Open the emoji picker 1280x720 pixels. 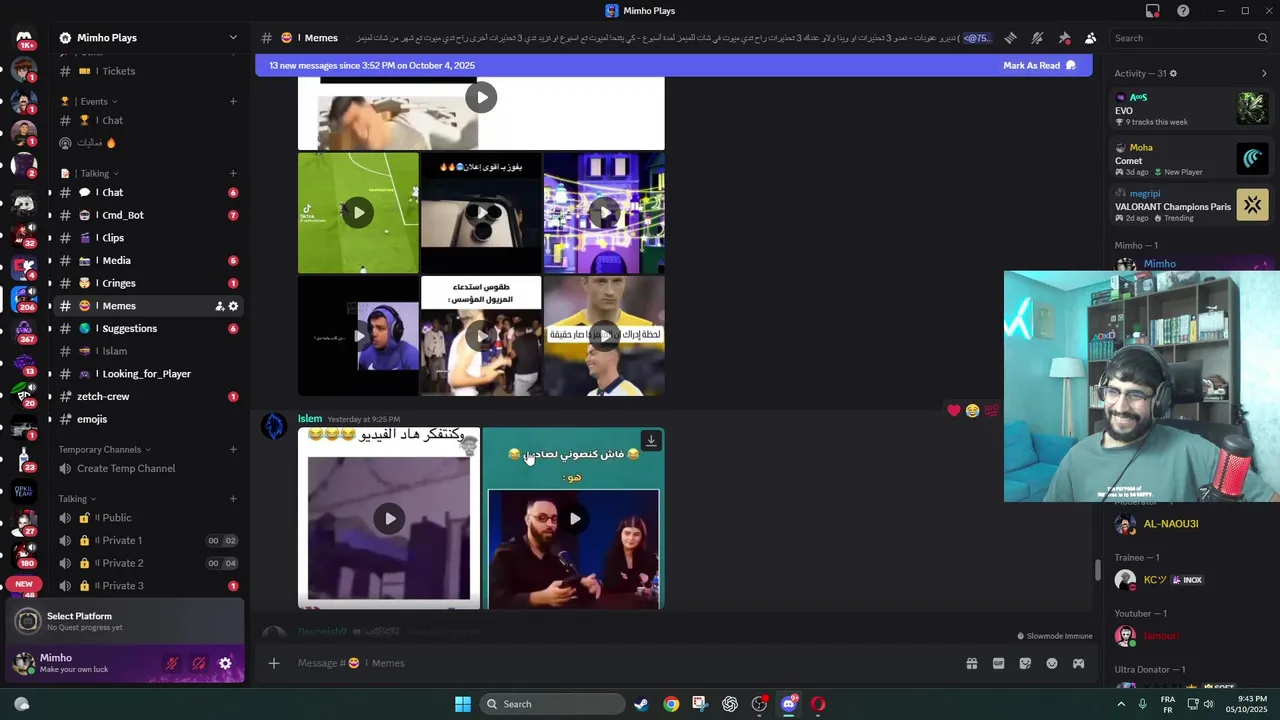(x=1052, y=663)
